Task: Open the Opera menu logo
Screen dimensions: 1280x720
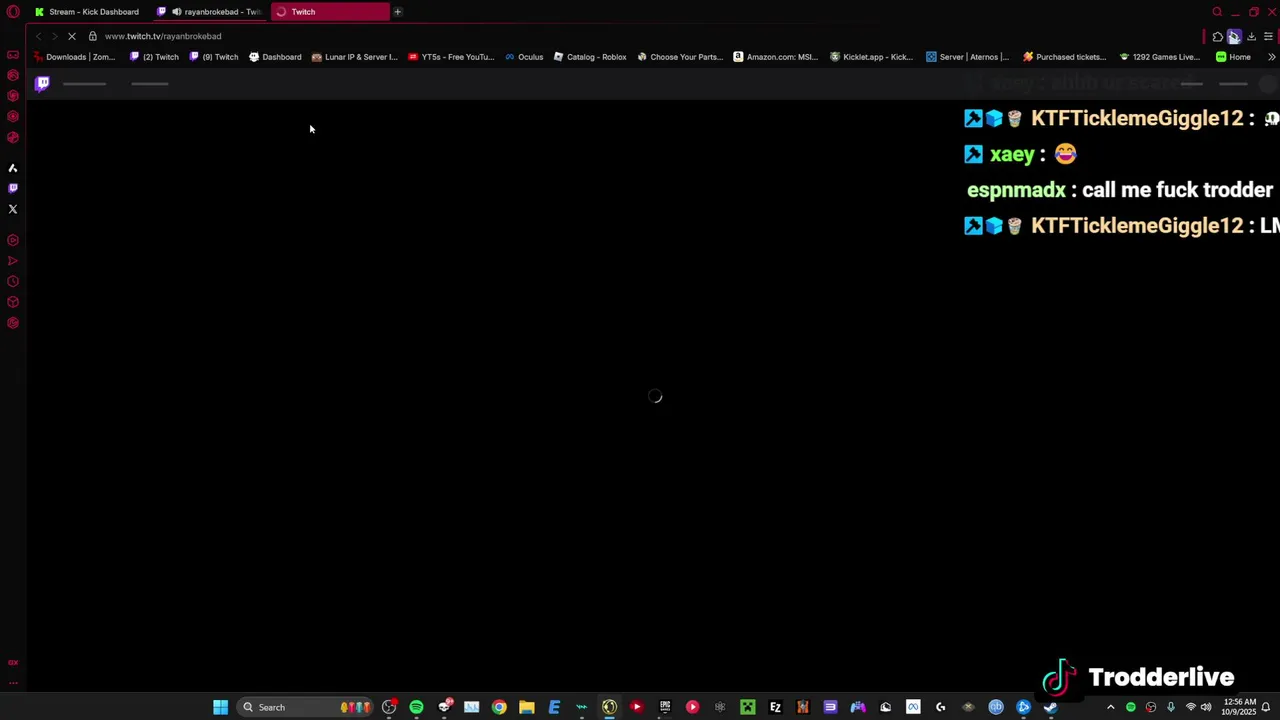Action: pyautogui.click(x=13, y=12)
